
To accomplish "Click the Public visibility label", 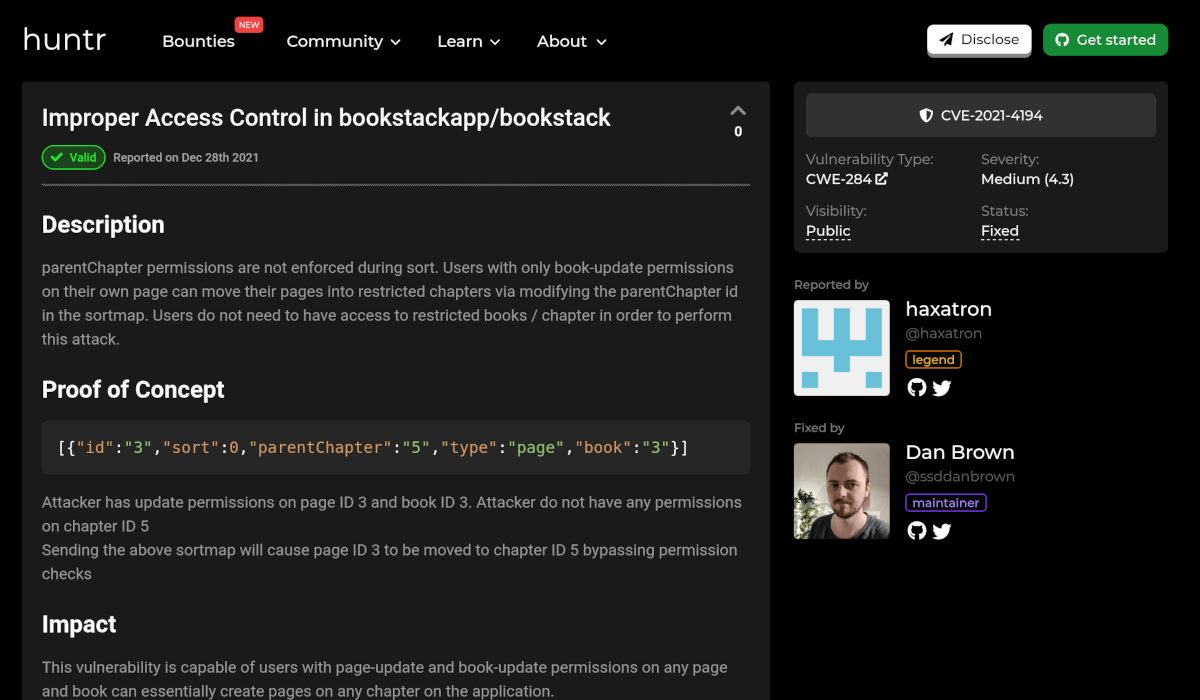I will pyautogui.click(x=828, y=231).
